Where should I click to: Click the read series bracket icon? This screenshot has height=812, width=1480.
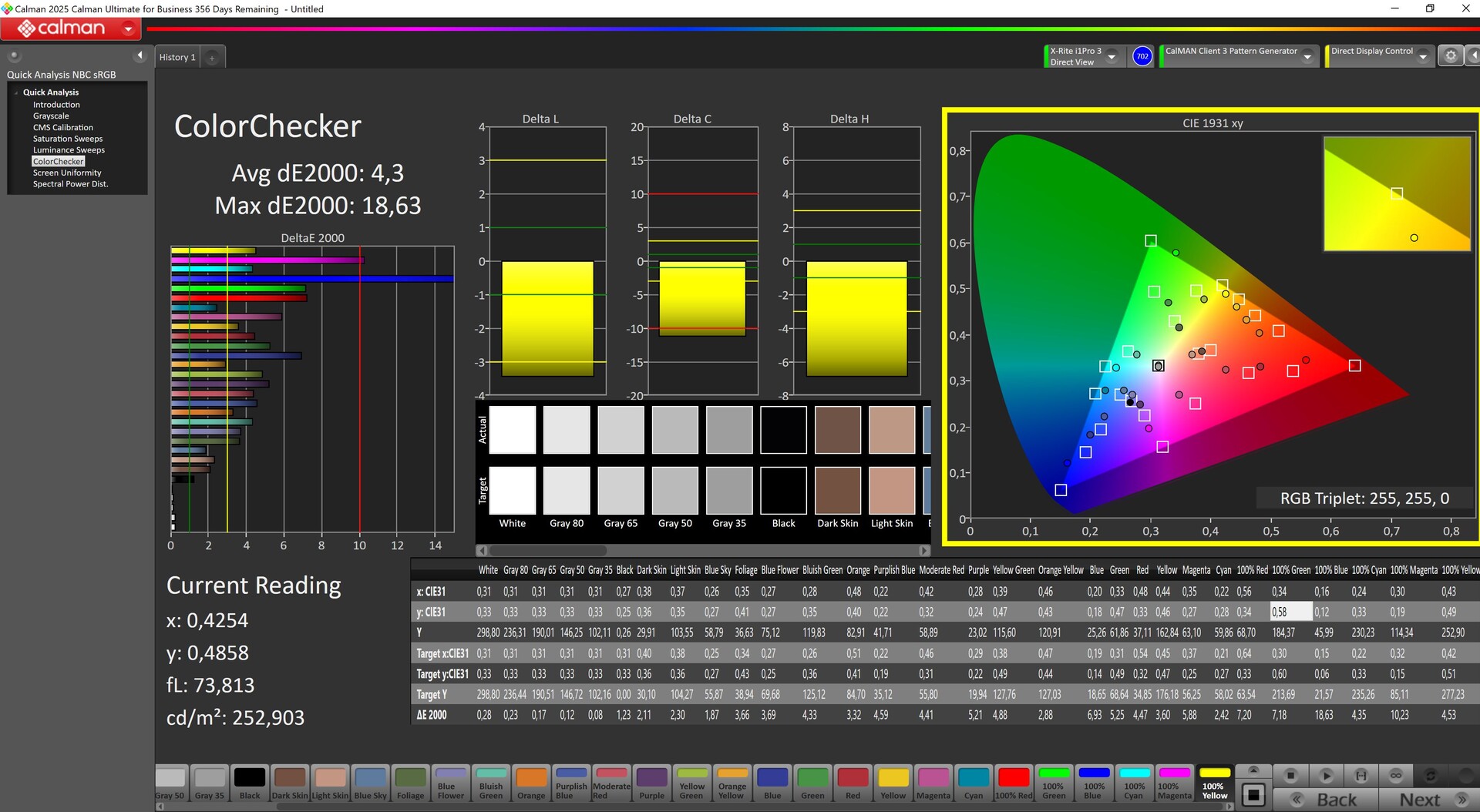point(1361,776)
